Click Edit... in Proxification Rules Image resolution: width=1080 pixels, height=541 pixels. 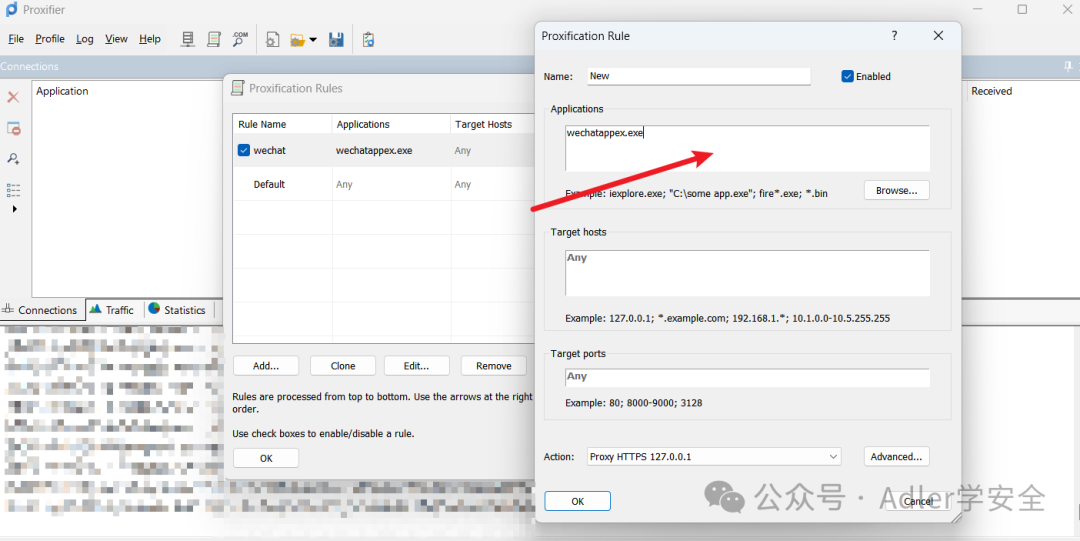point(417,366)
